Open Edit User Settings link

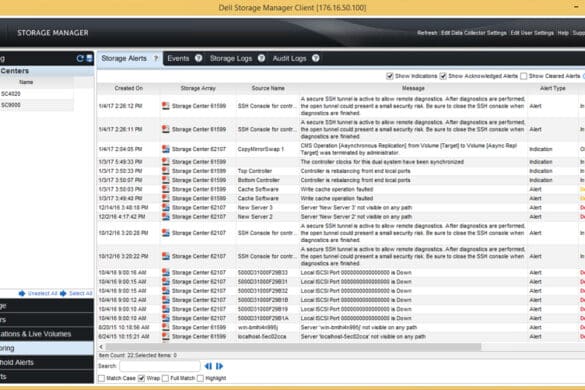pos(532,33)
